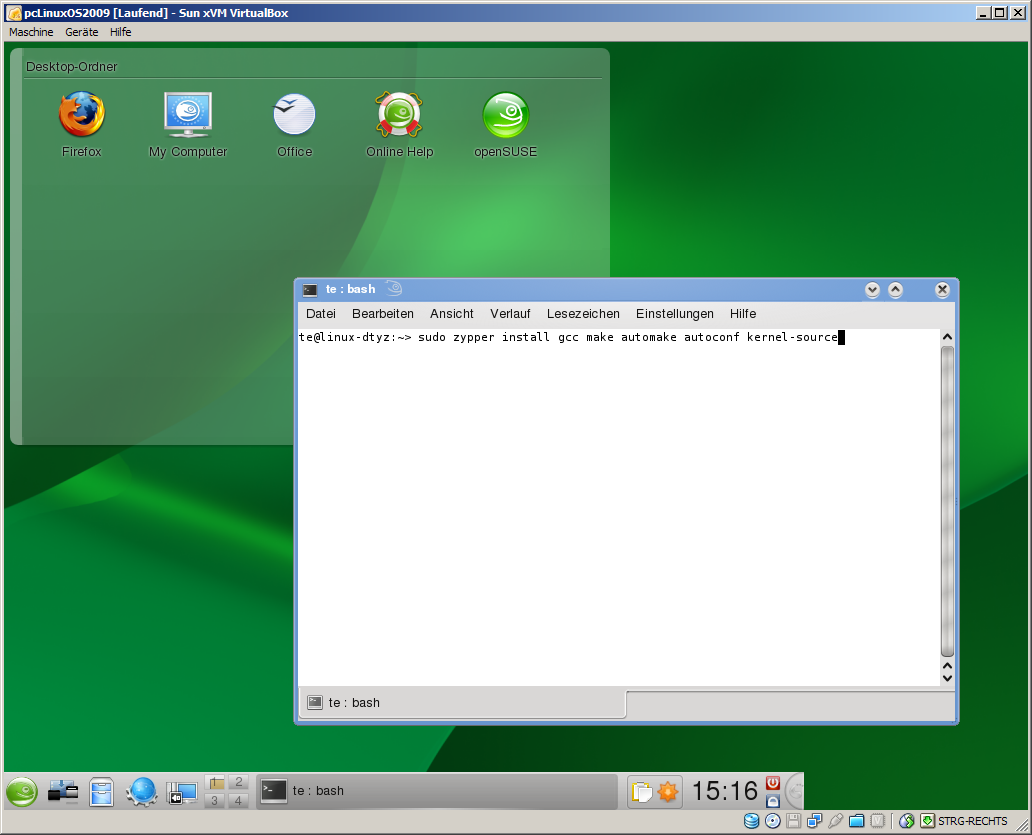This screenshot has height=835, width=1032.
Task: Open the file manager cabinet icon in the panel
Action: (102, 792)
